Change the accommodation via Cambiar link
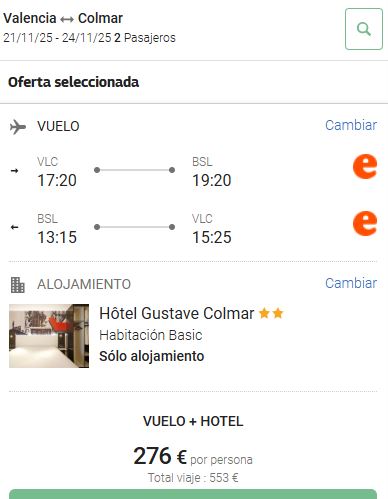This screenshot has width=388, height=499. 351,283
